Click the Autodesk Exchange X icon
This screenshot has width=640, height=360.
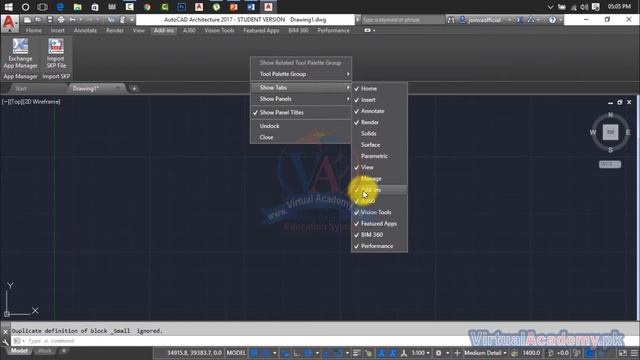point(519,20)
